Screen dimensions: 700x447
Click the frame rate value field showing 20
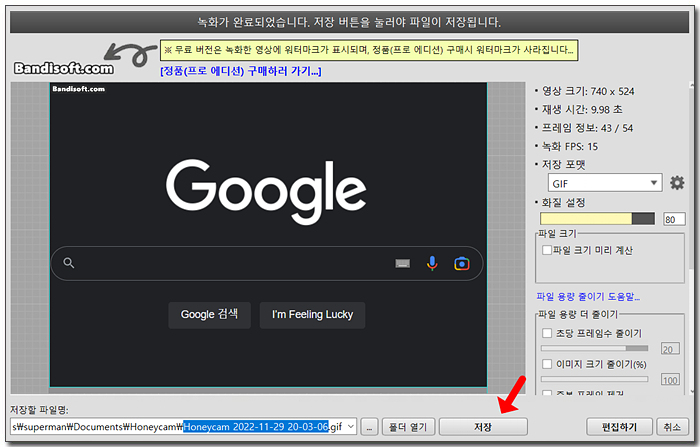click(670, 349)
